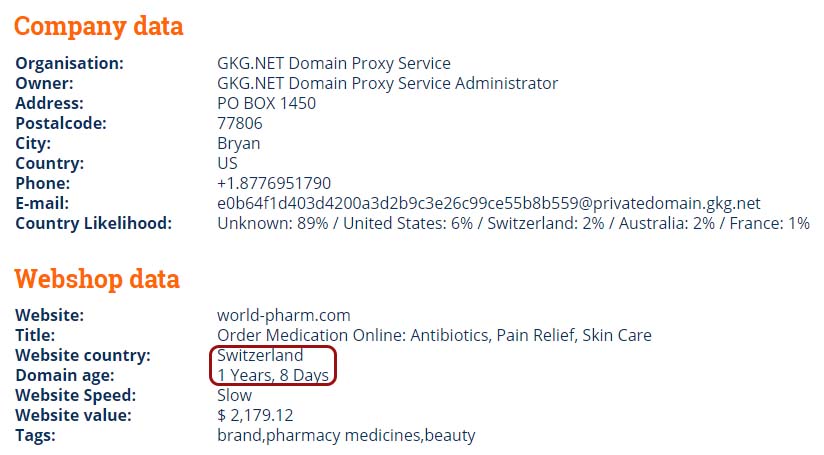Click the domain age 1 Years, 8 Days
Viewport: 824px width, 455px height.
pyautogui.click(x=273, y=375)
